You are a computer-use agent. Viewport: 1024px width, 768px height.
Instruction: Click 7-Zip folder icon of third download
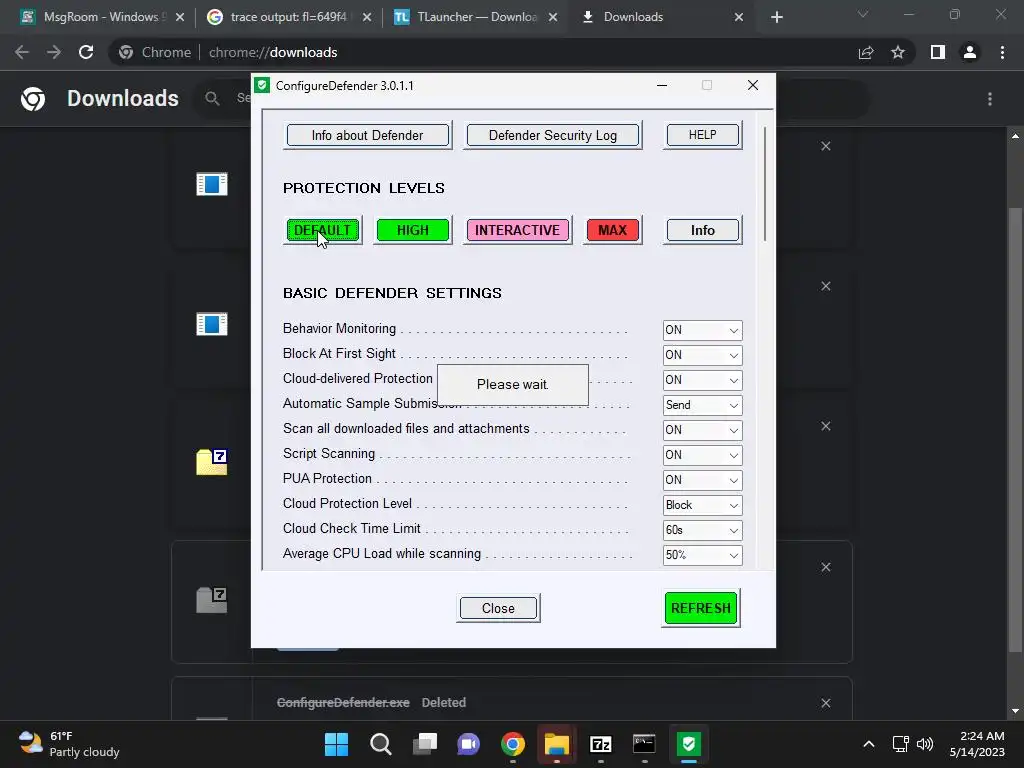212,462
